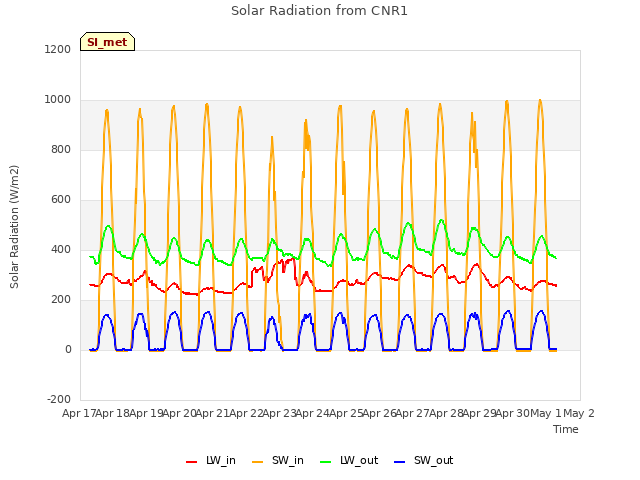Click the 200 y-axis tick label
640x480 pixels.
[61, 300]
